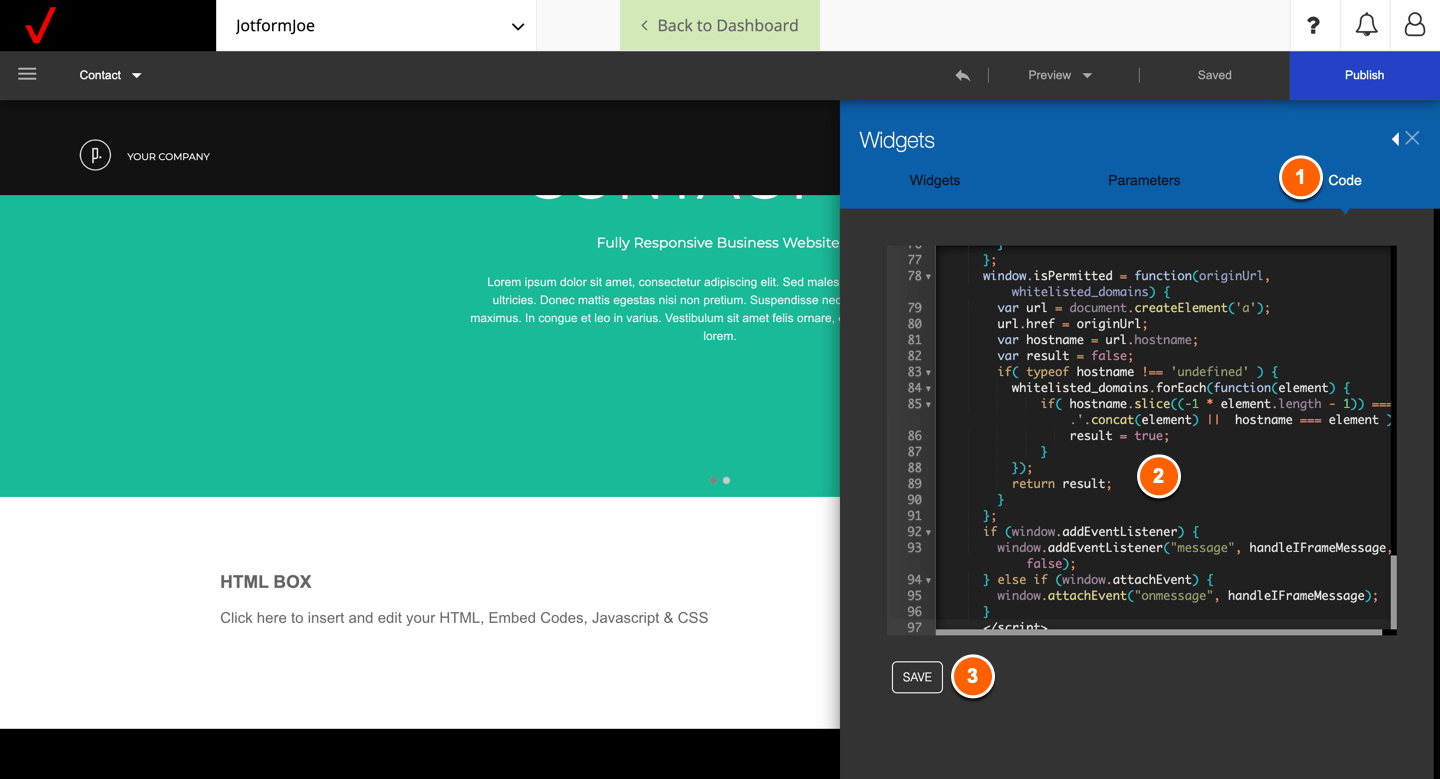Click the help question mark icon
Image resolution: width=1440 pixels, height=779 pixels.
1313,26
